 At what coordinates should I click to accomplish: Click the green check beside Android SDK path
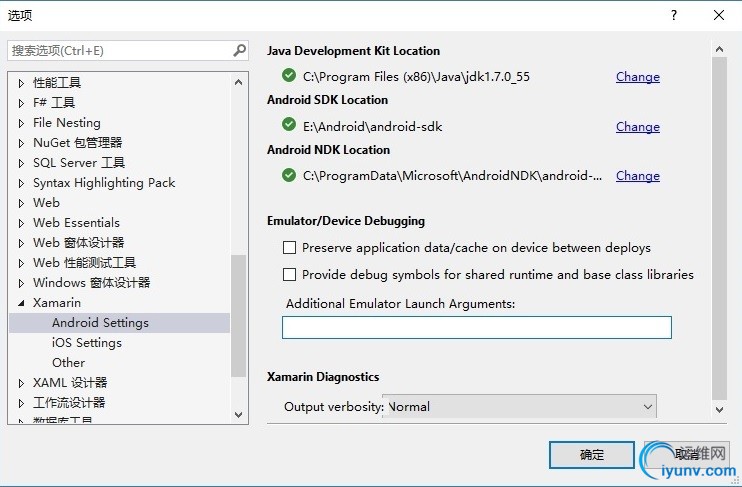[x=289, y=126]
